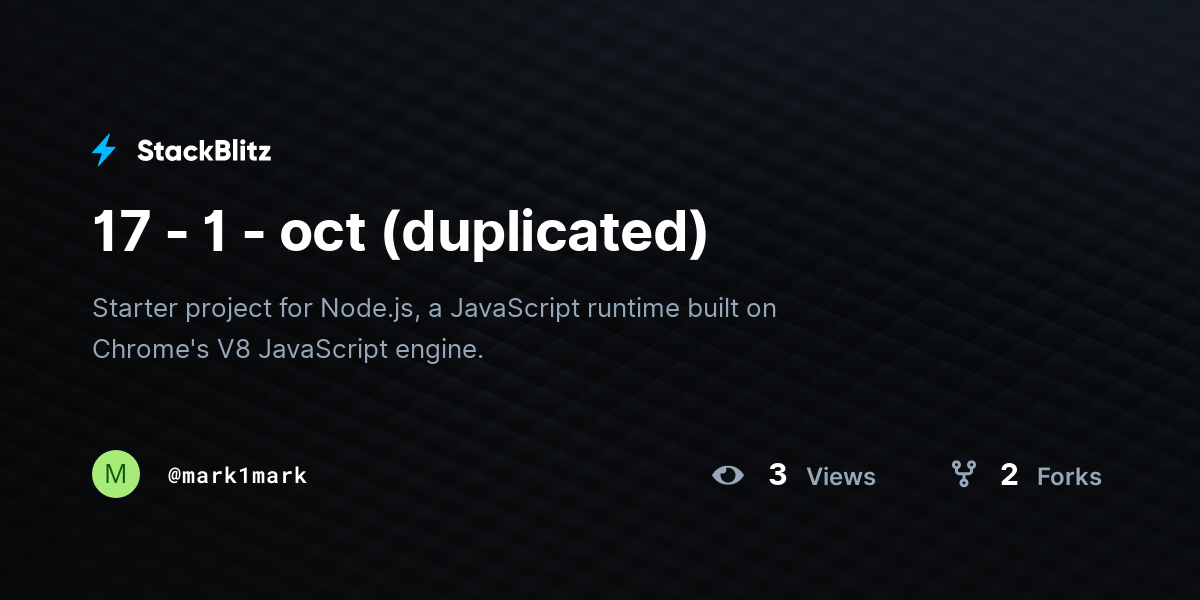Screen dimensions: 1200x600
Task: Click the forks count number 2
Action: pos(1009,475)
